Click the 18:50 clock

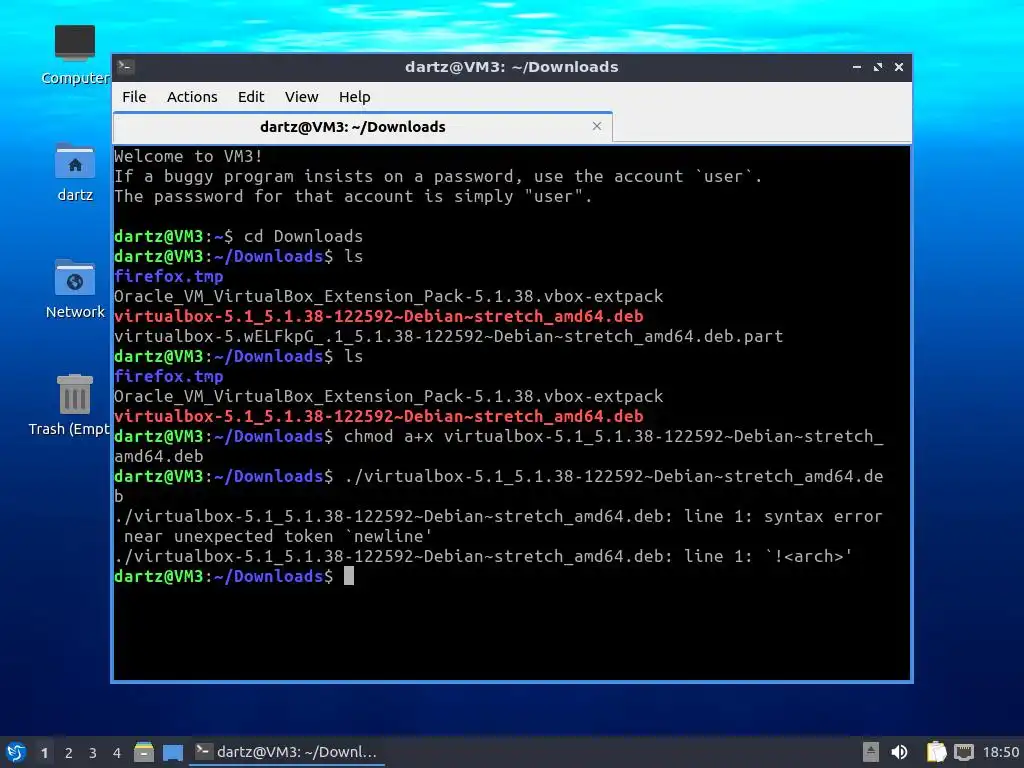click(x=1000, y=752)
